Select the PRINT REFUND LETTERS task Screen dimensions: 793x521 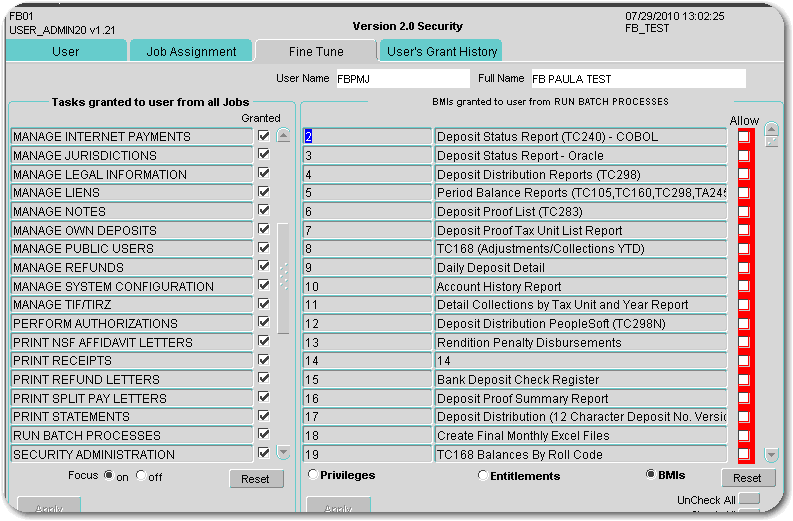click(131, 379)
